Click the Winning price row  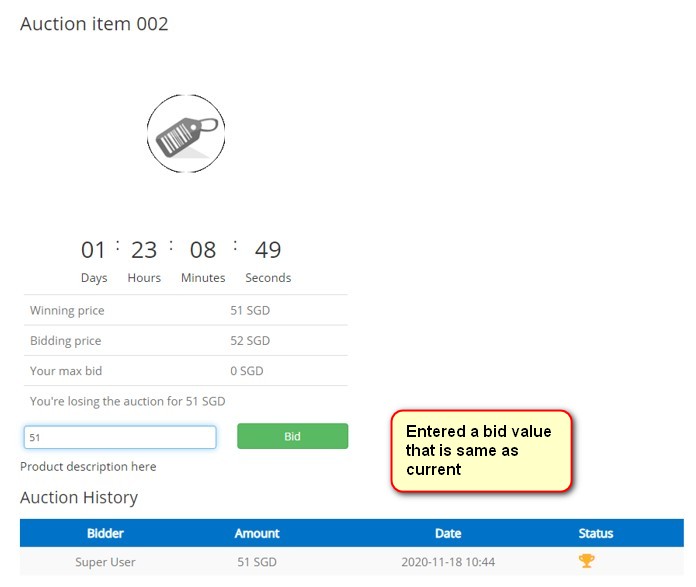click(185, 310)
